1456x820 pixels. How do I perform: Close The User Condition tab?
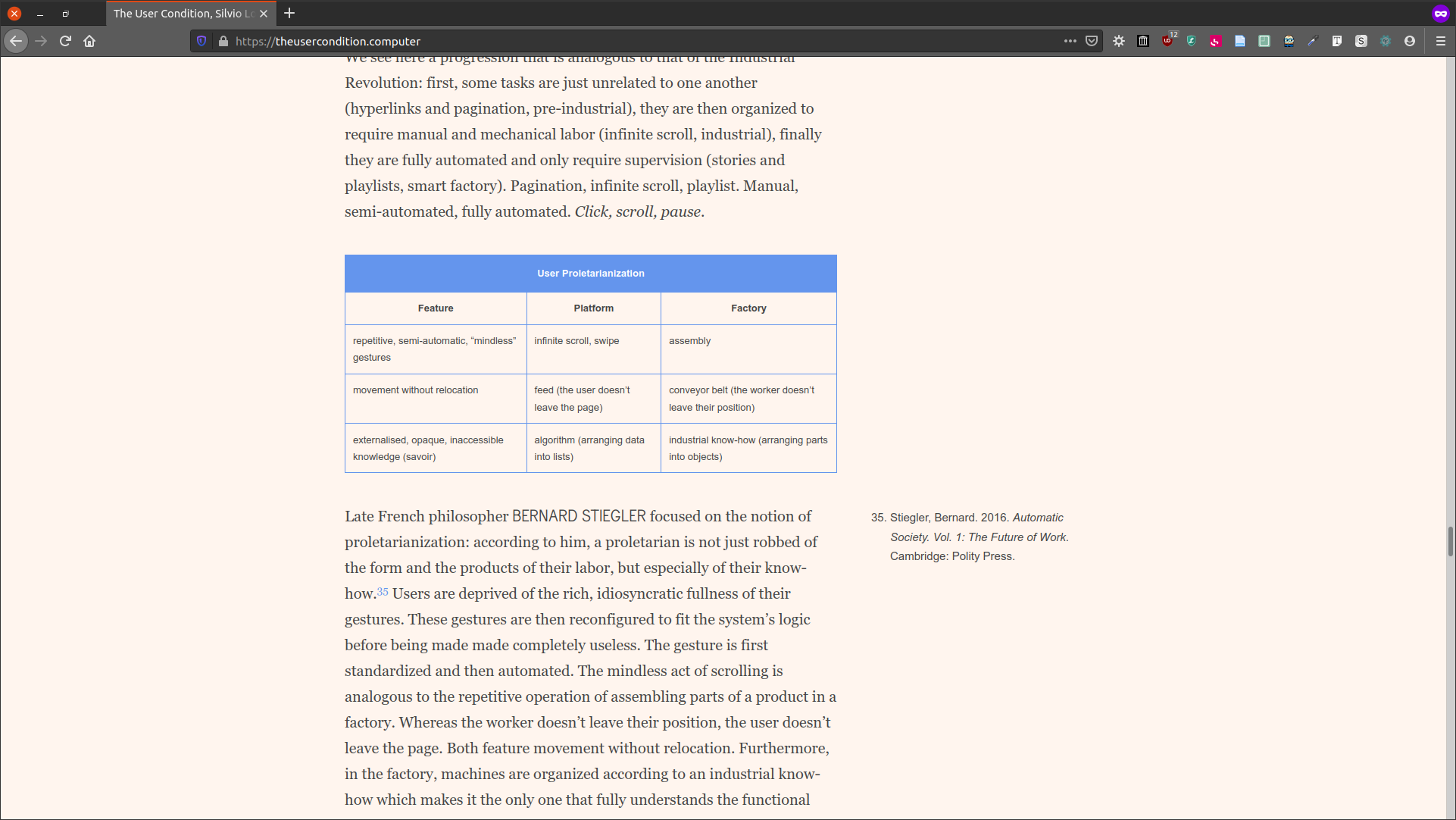(264, 13)
